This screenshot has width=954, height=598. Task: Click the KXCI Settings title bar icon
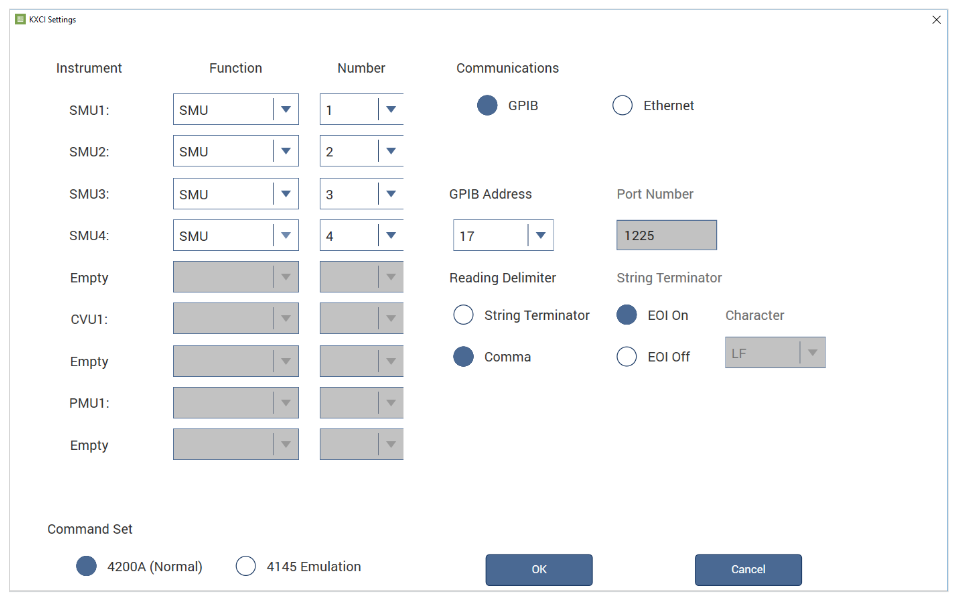(x=20, y=19)
